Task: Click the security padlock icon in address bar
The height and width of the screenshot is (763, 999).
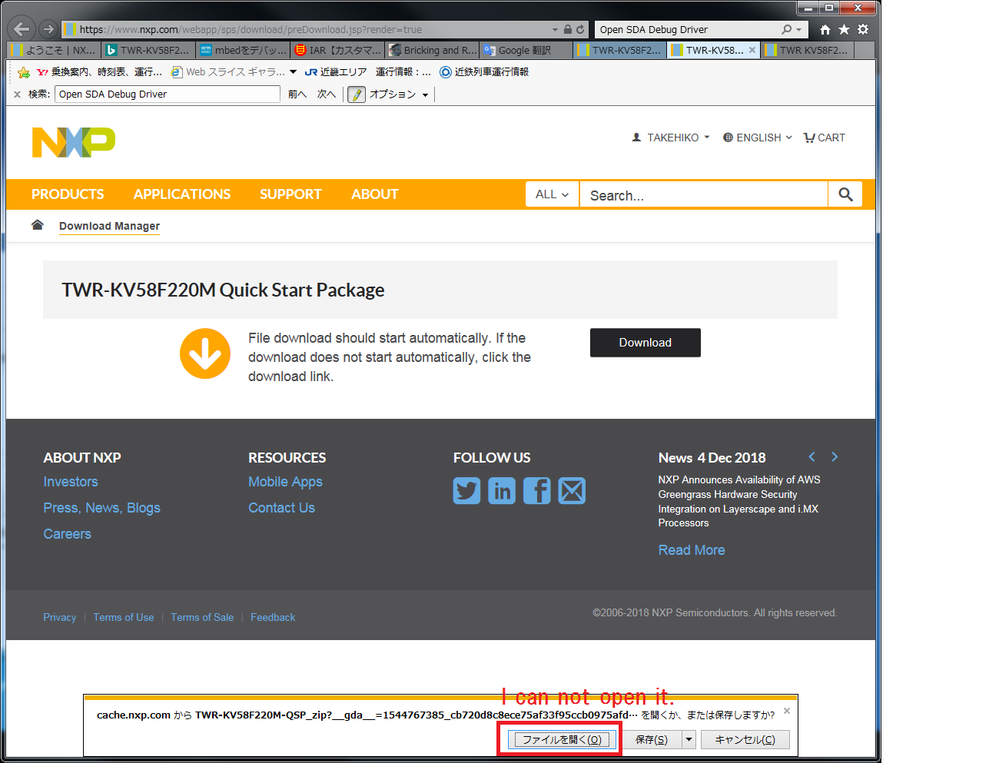Action: click(x=567, y=29)
